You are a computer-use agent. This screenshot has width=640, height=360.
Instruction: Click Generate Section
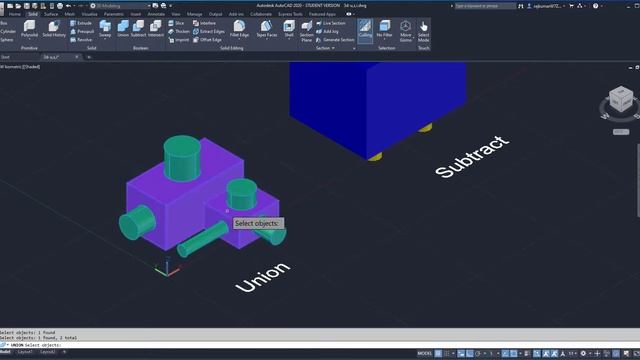pos(335,40)
